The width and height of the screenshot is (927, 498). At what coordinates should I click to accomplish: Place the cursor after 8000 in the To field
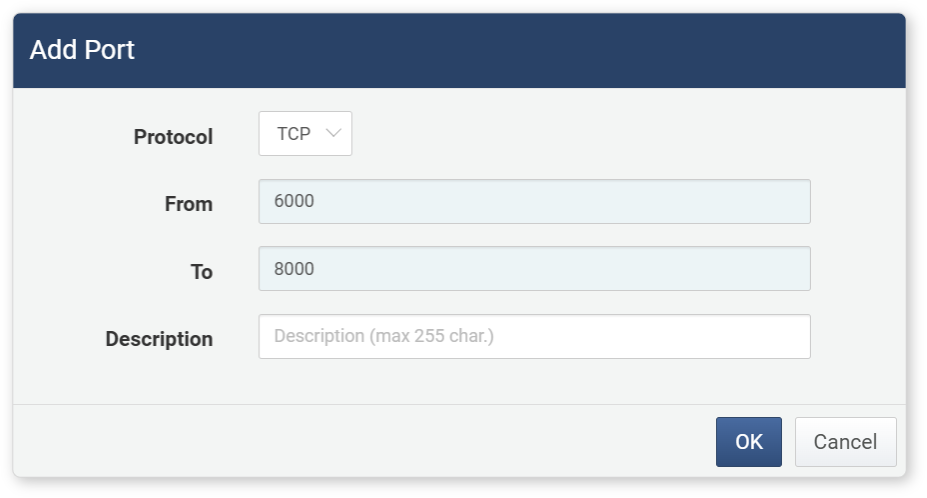[x=316, y=269]
